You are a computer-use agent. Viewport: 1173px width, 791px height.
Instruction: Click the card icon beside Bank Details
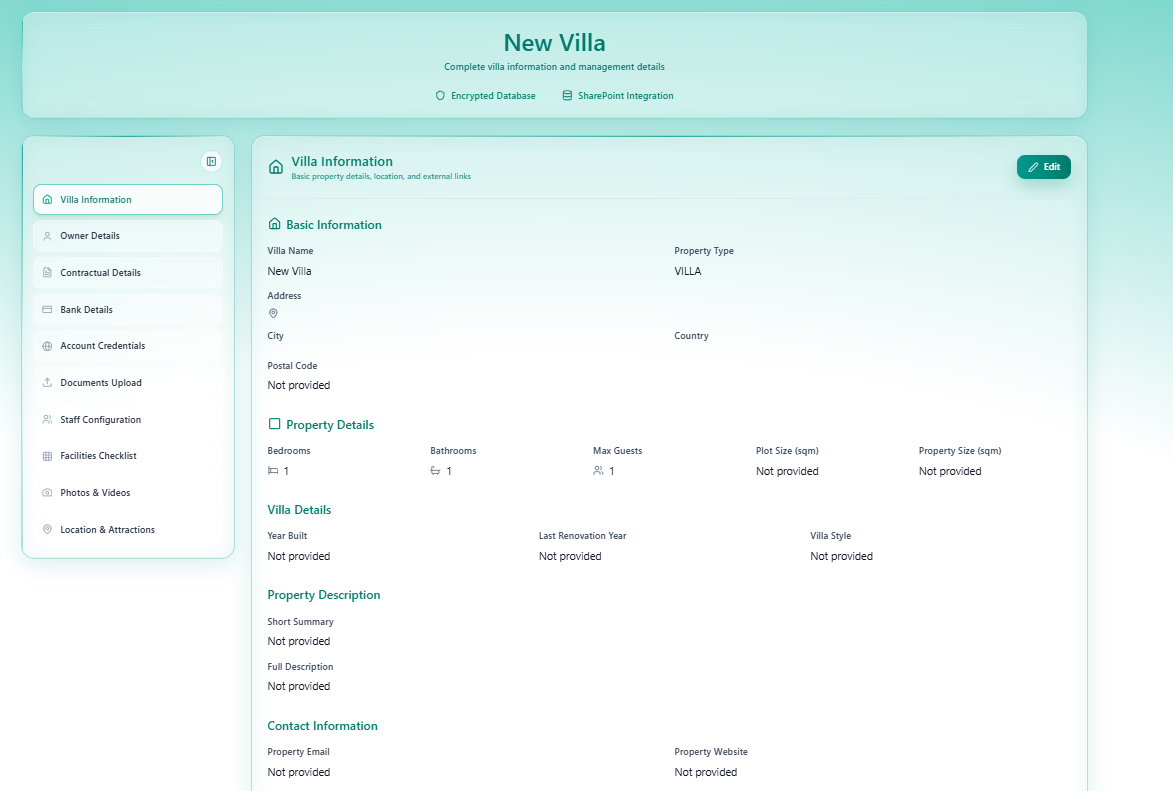47,309
